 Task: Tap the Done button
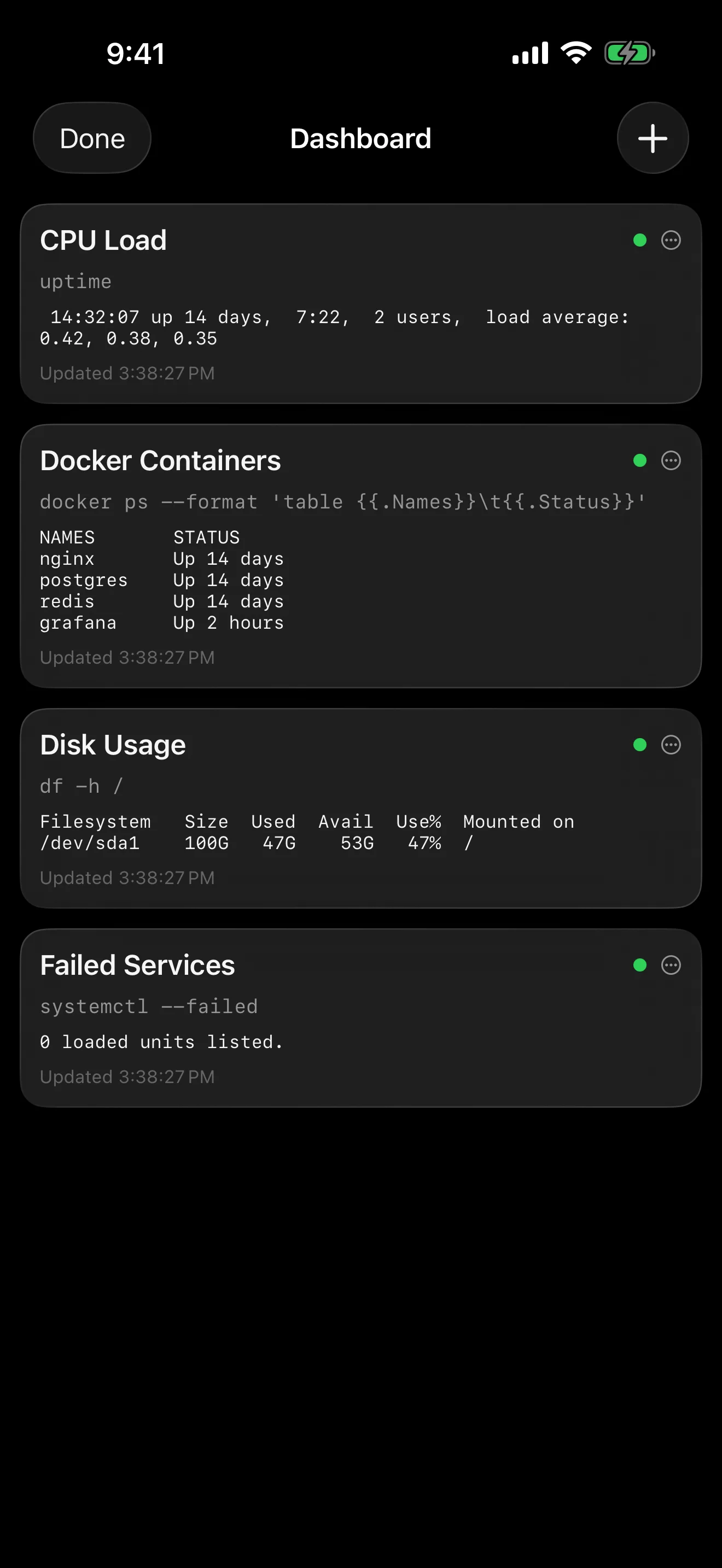[91, 138]
